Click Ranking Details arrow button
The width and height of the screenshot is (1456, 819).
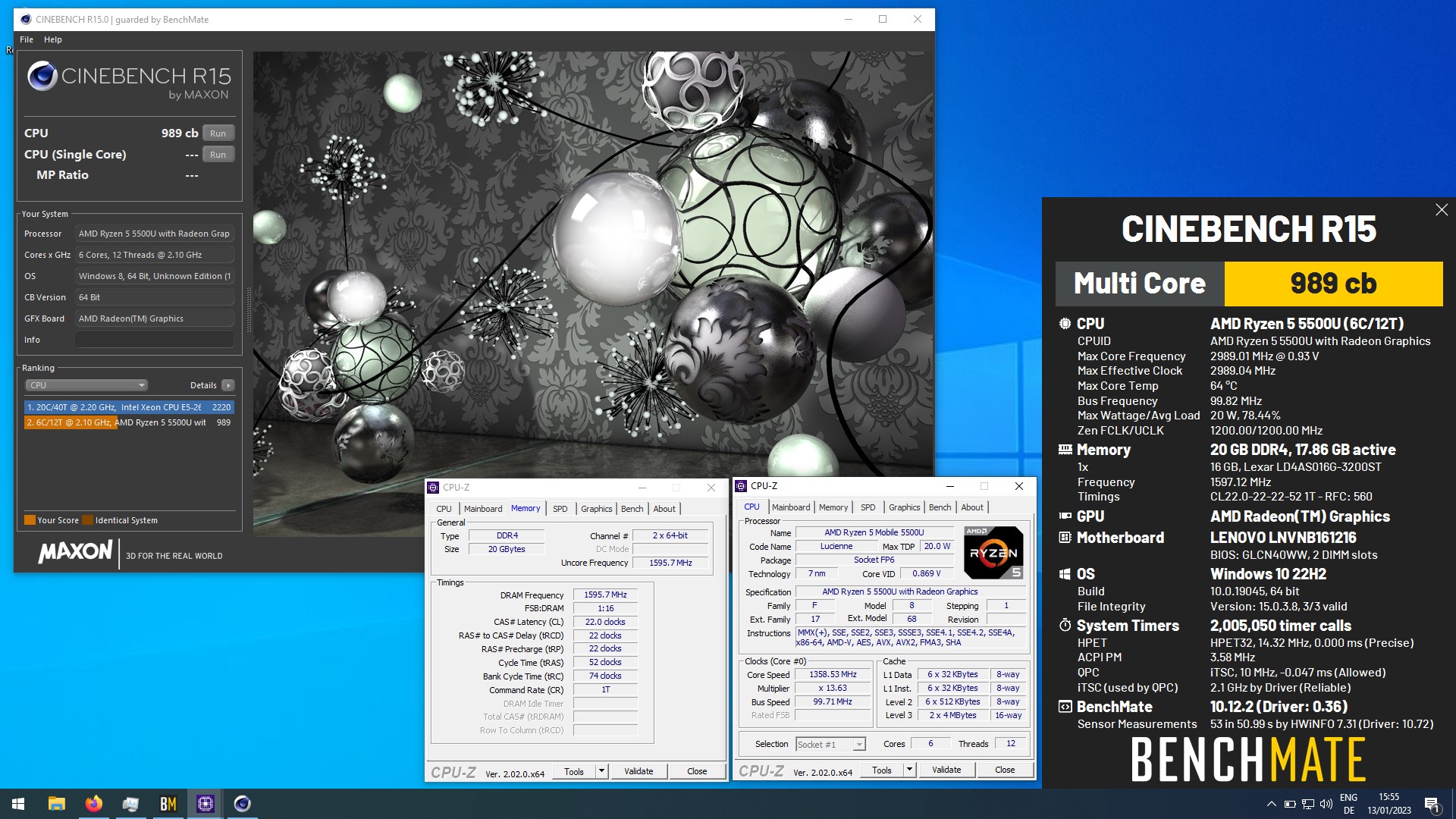coord(227,385)
